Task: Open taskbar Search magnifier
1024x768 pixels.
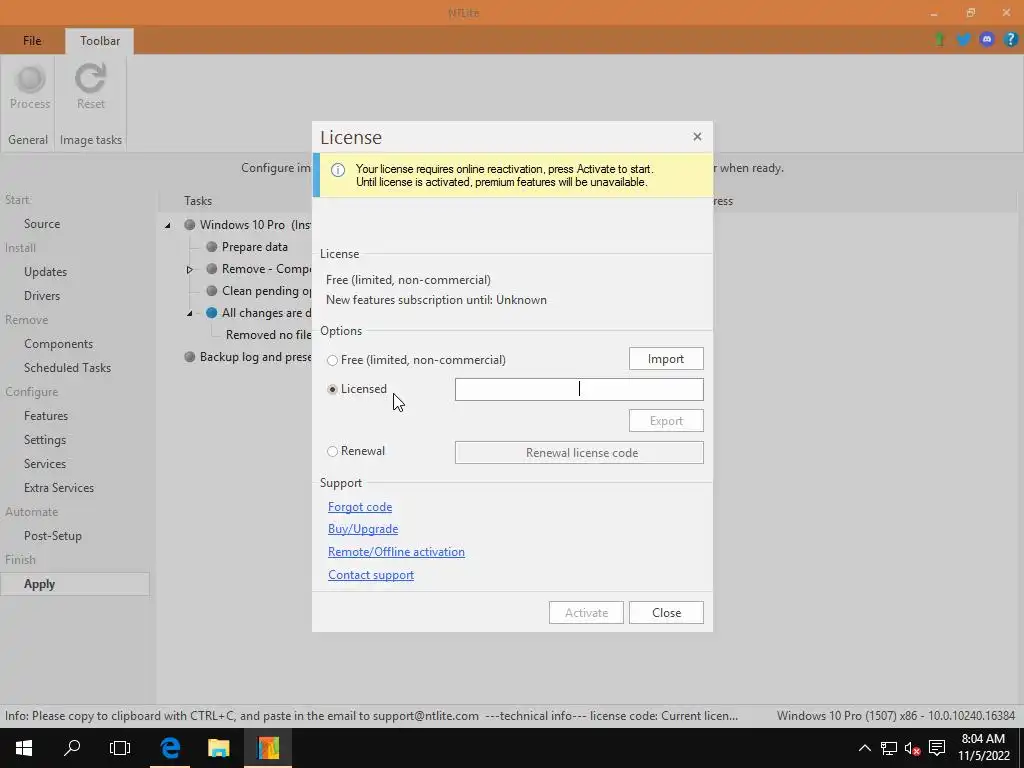Action: [x=72, y=748]
